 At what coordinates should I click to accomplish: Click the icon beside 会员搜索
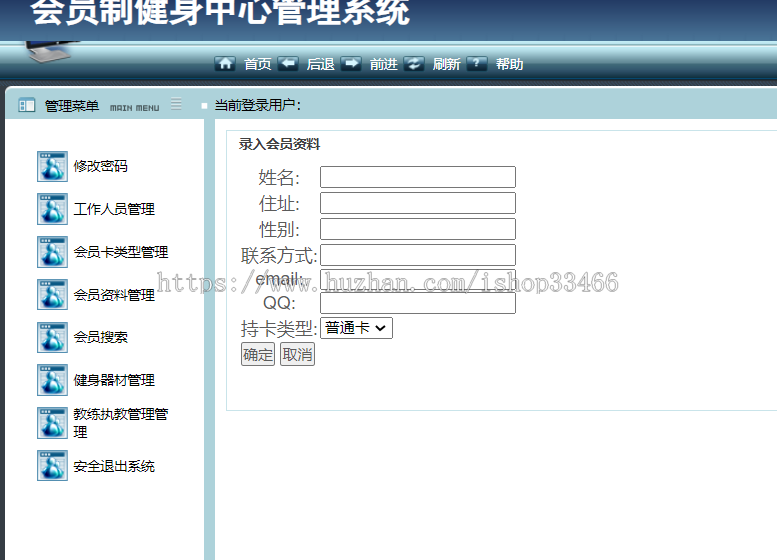click(53, 337)
